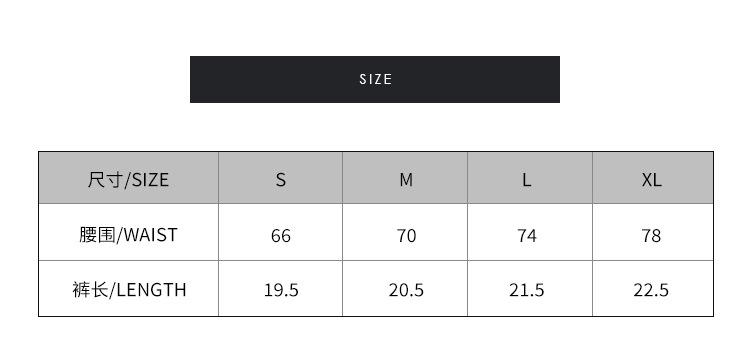Click the black SIZE banner

[x=375, y=79]
